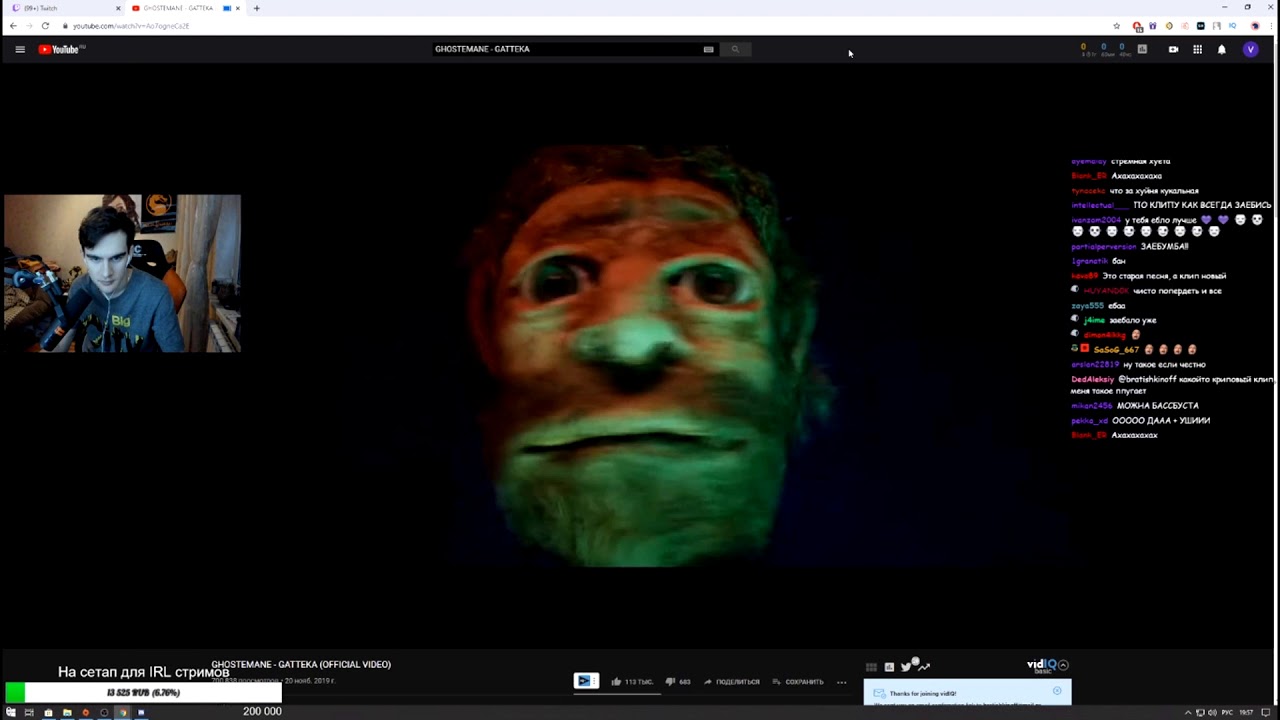The image size is (1280, 720).
Task: Close the Twitch browser tab
Action: click(x=118, y=8)
